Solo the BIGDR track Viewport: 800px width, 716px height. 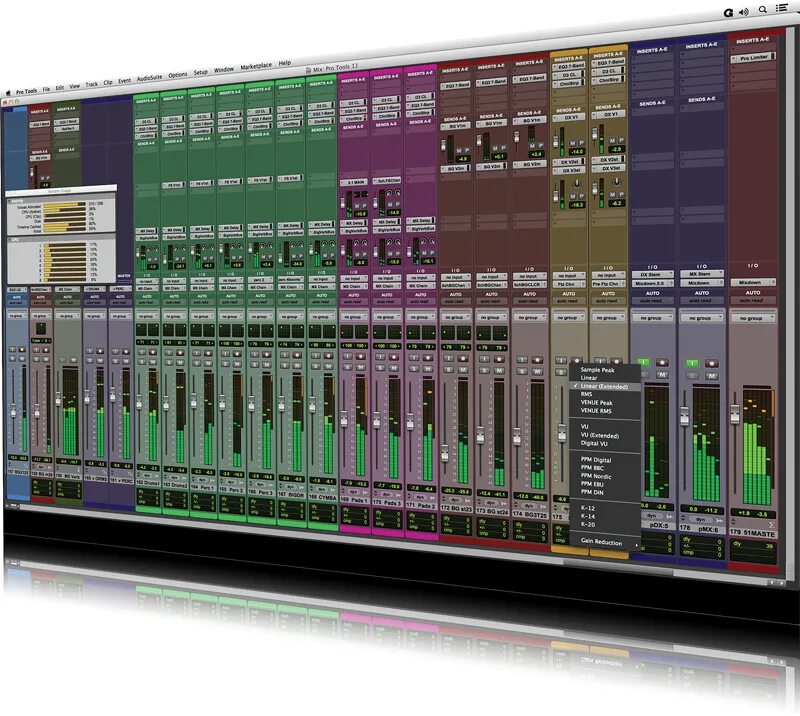[284, 364]
